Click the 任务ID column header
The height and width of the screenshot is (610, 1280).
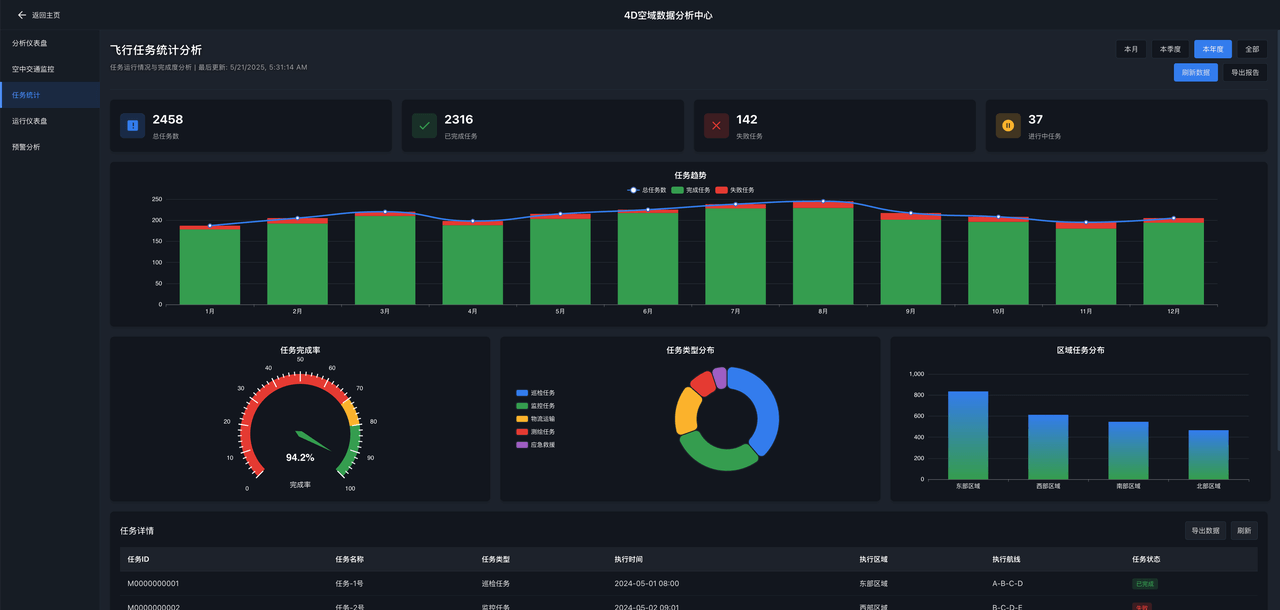tap(138, 559)
